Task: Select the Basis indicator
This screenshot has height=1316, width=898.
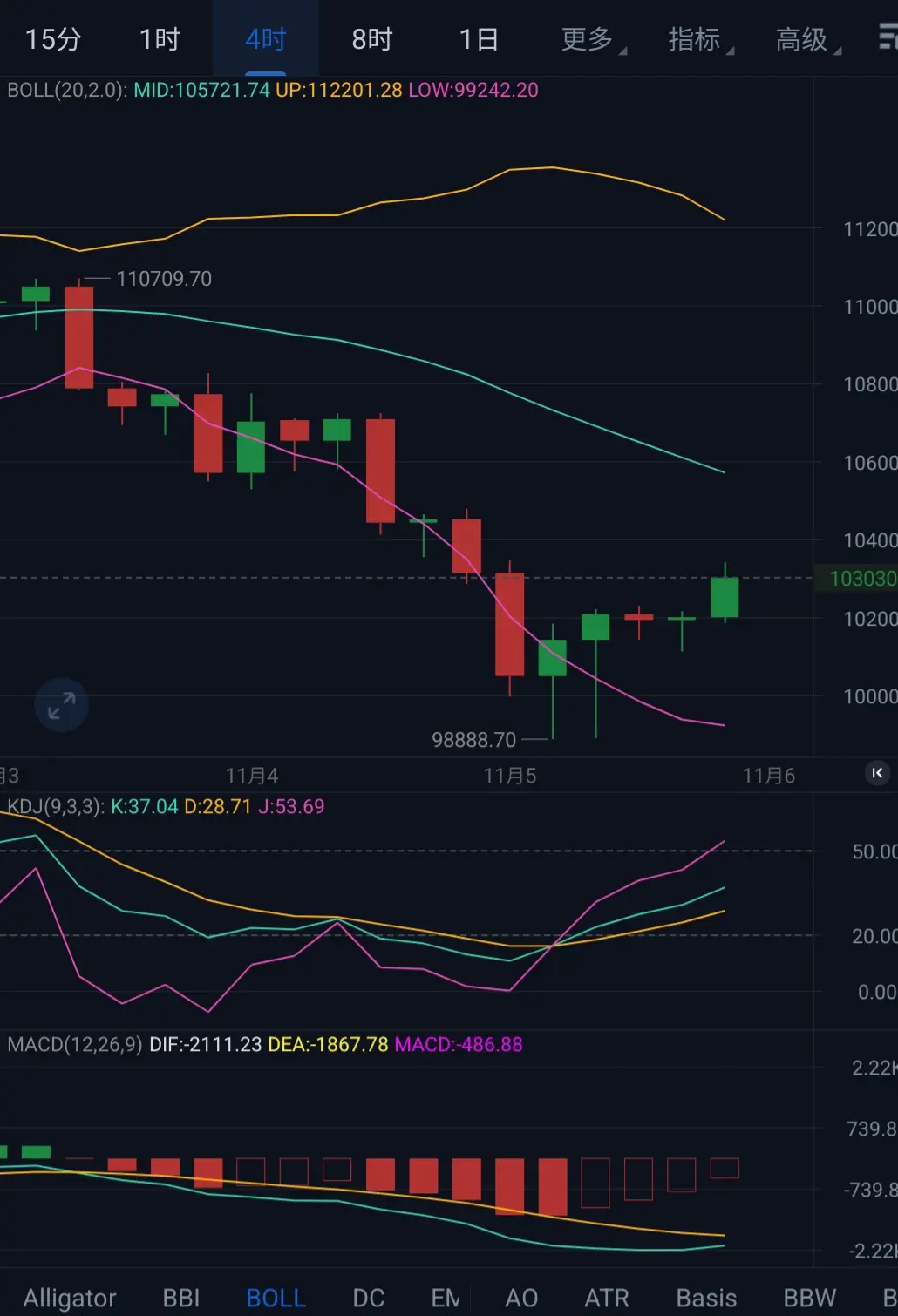Action: click(706, 1298)
